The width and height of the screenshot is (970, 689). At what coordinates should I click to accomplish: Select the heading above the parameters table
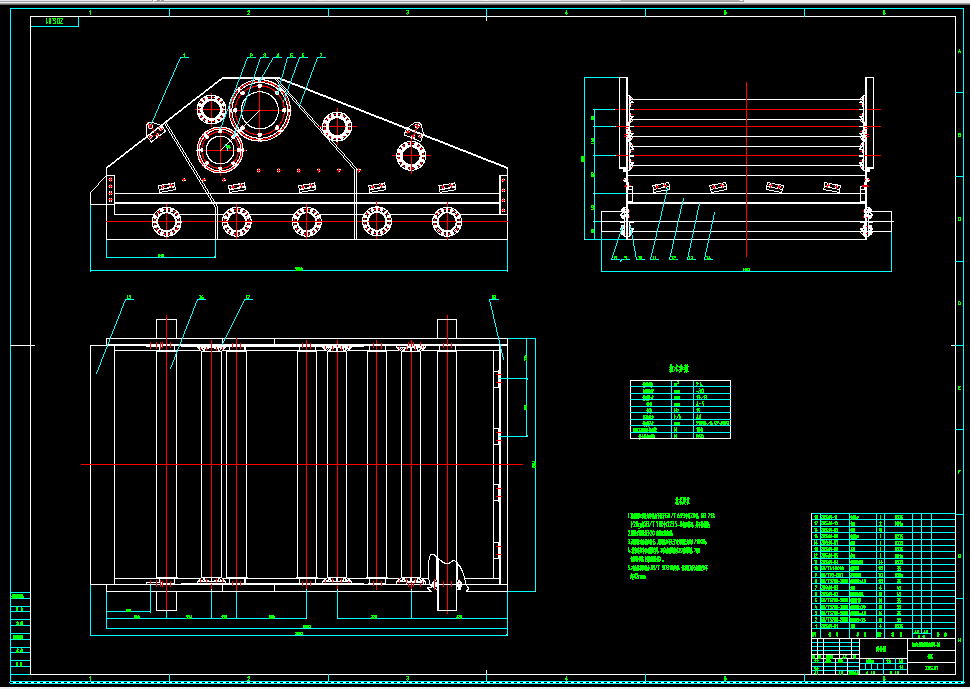679,369
